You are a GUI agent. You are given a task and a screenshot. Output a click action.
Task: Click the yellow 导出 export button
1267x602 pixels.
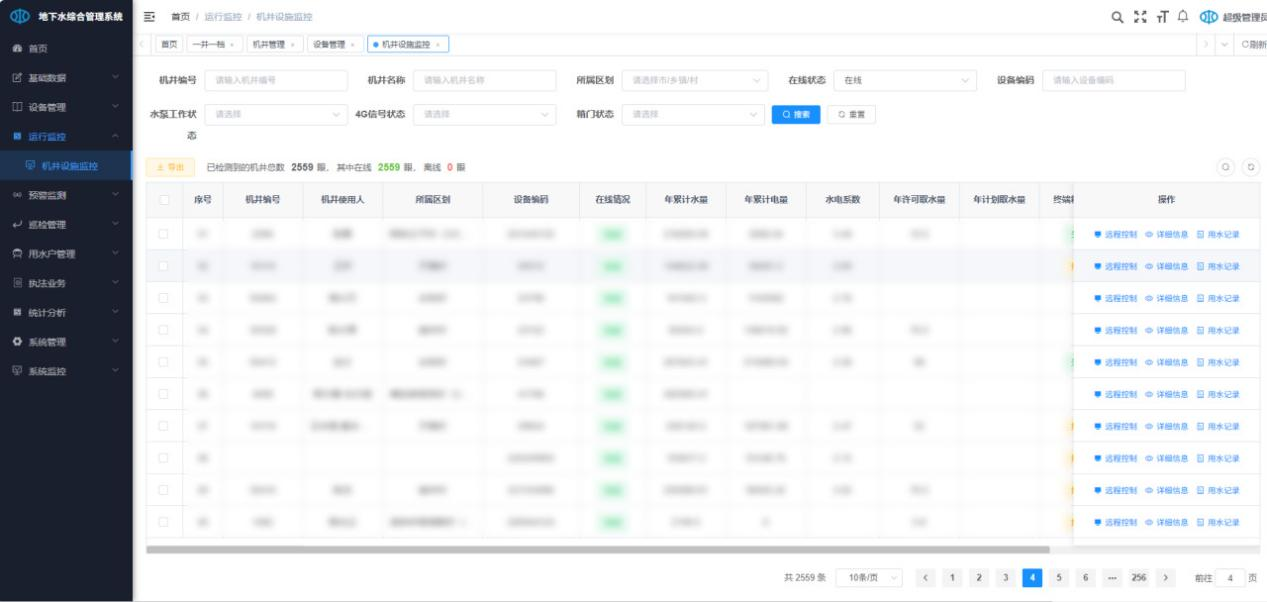(x=170, y=167)
